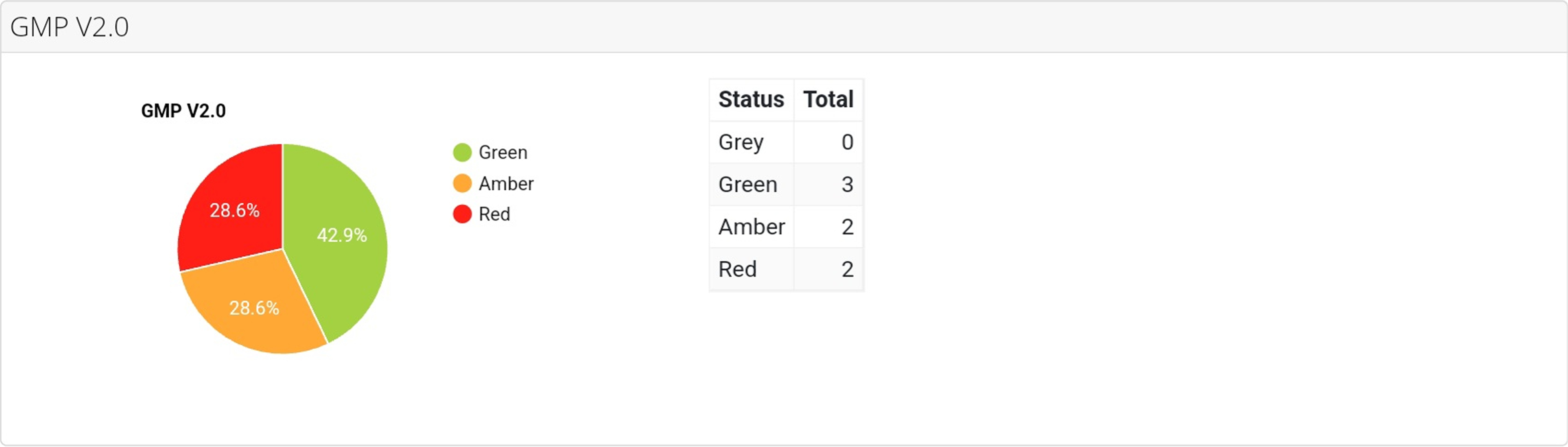Viewport: 1568px width, 447px height.
Task: Select the Red row status cell
Action: pyautogui.click(x=737, y=269)
